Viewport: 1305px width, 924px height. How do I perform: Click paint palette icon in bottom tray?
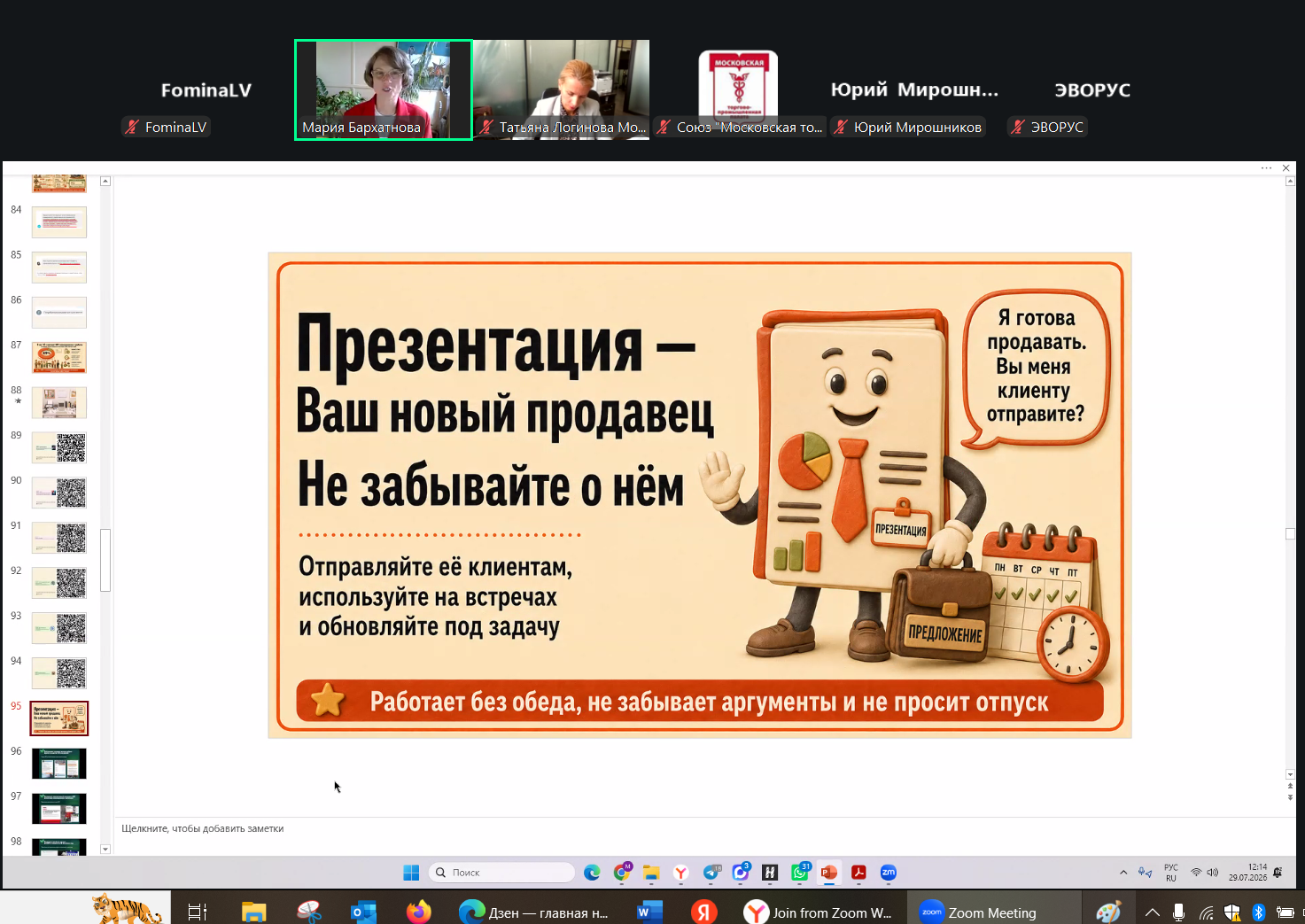click(1108, 912)
